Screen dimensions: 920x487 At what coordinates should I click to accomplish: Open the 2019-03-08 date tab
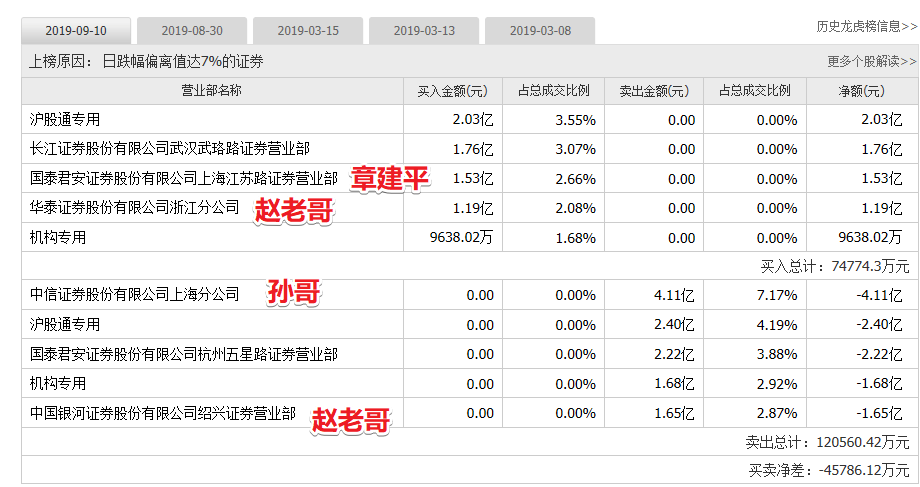[540, 31]
